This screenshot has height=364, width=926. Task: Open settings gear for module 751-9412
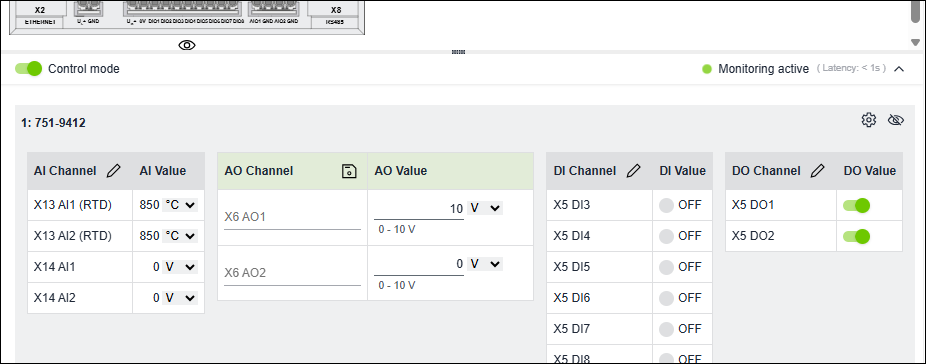coord(868,120)
